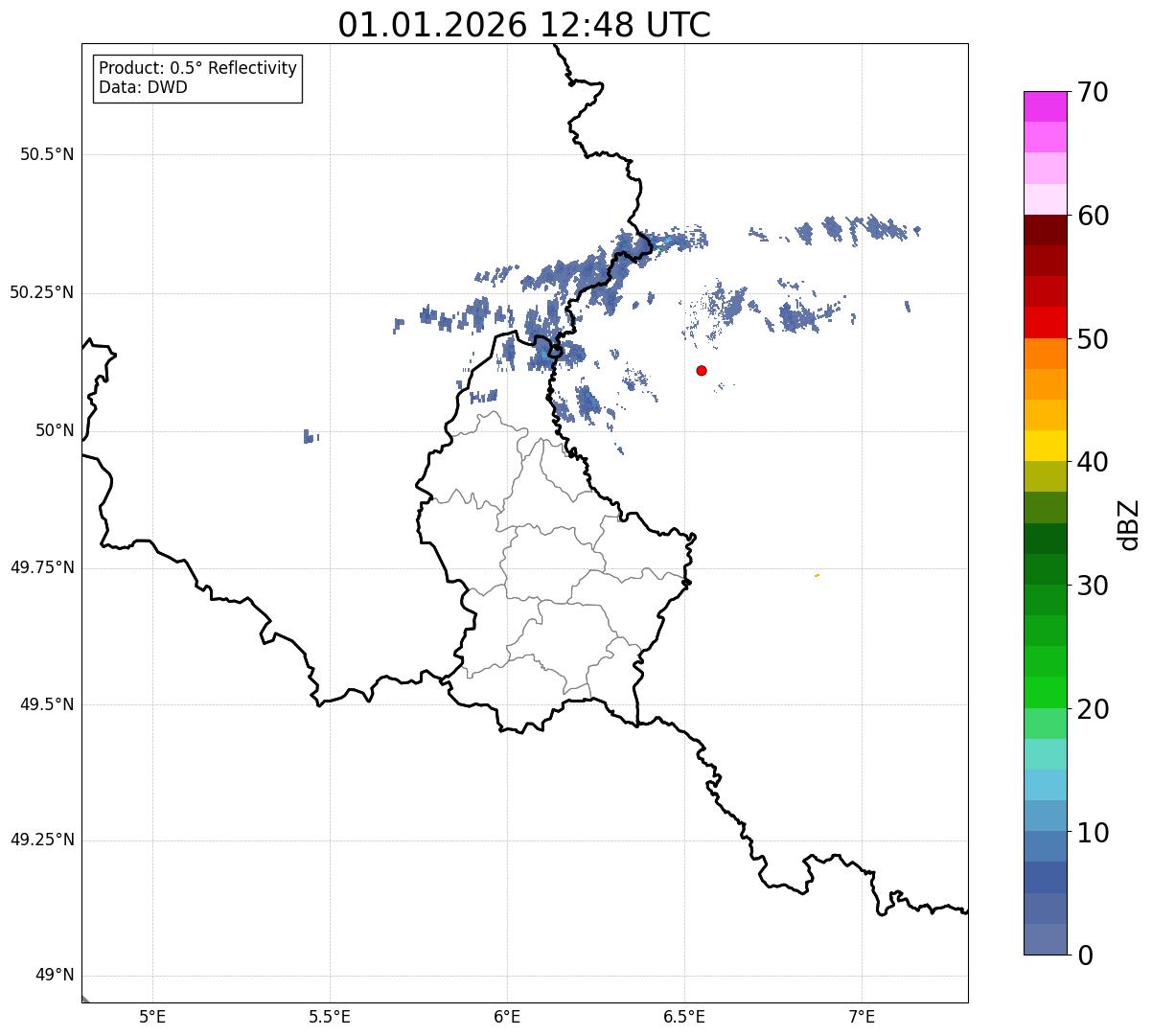The image size is (1152, 1036).
Task: Click the 49.75°N latitude label
Action: 42,567
